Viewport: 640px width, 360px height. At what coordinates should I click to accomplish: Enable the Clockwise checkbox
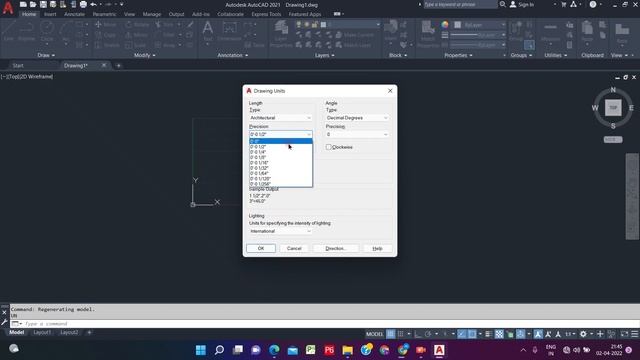[x=329, y=147]
